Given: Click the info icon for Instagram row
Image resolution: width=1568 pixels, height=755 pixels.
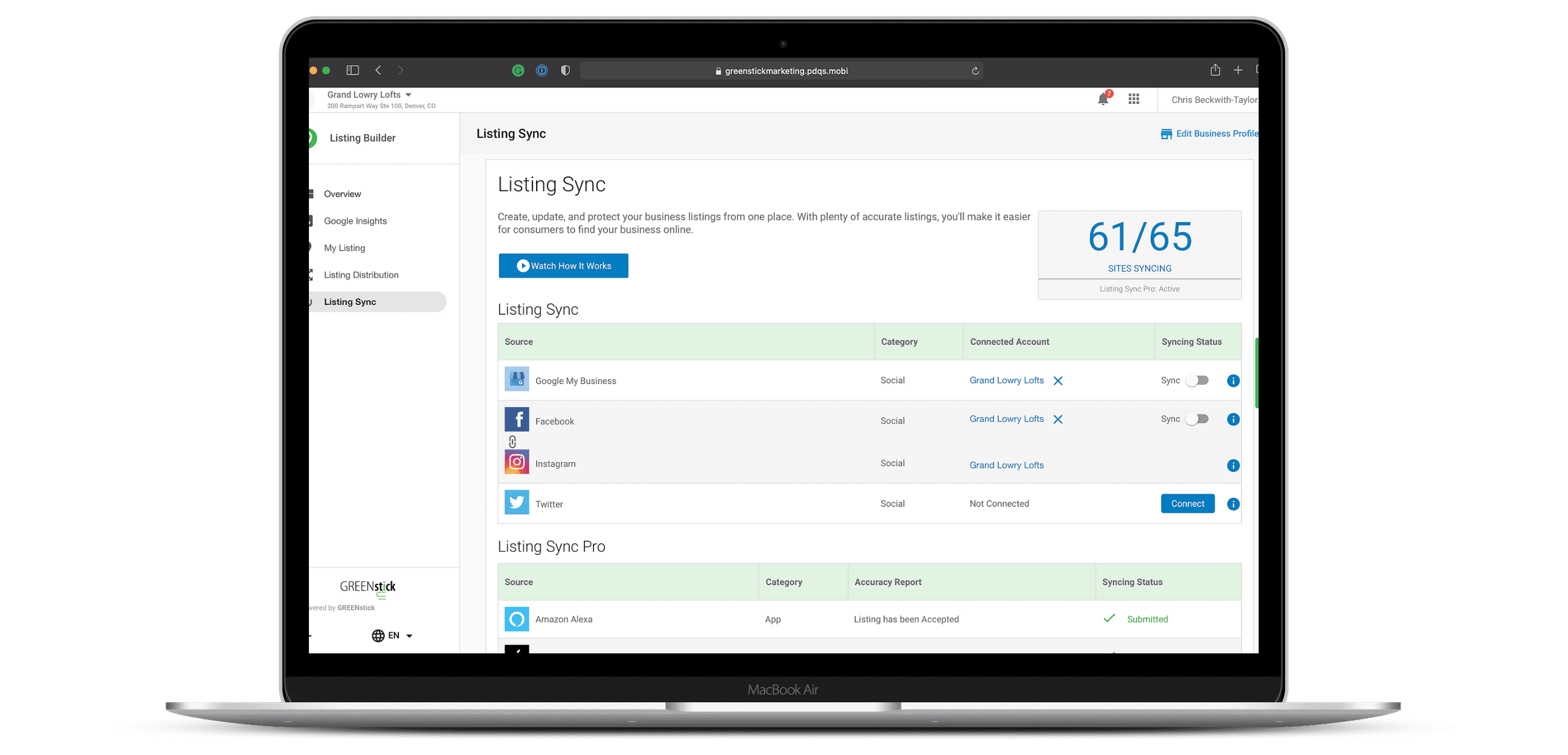Looking at the screenshot, I should tap(1232, 466).
